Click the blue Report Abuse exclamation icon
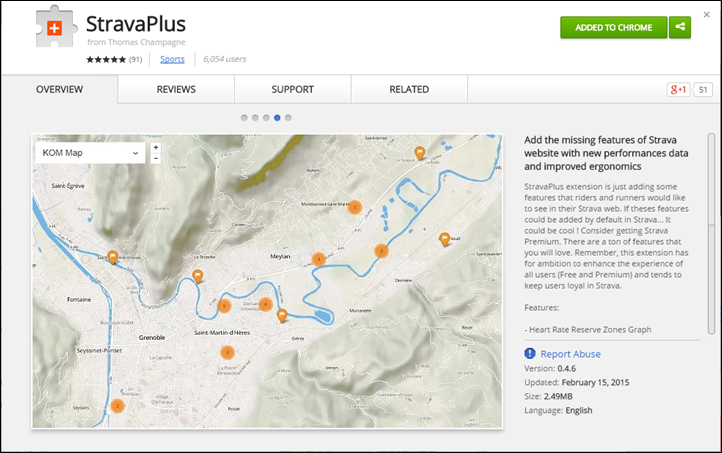This screenshot has height=453, width=722. click(530, 353)
